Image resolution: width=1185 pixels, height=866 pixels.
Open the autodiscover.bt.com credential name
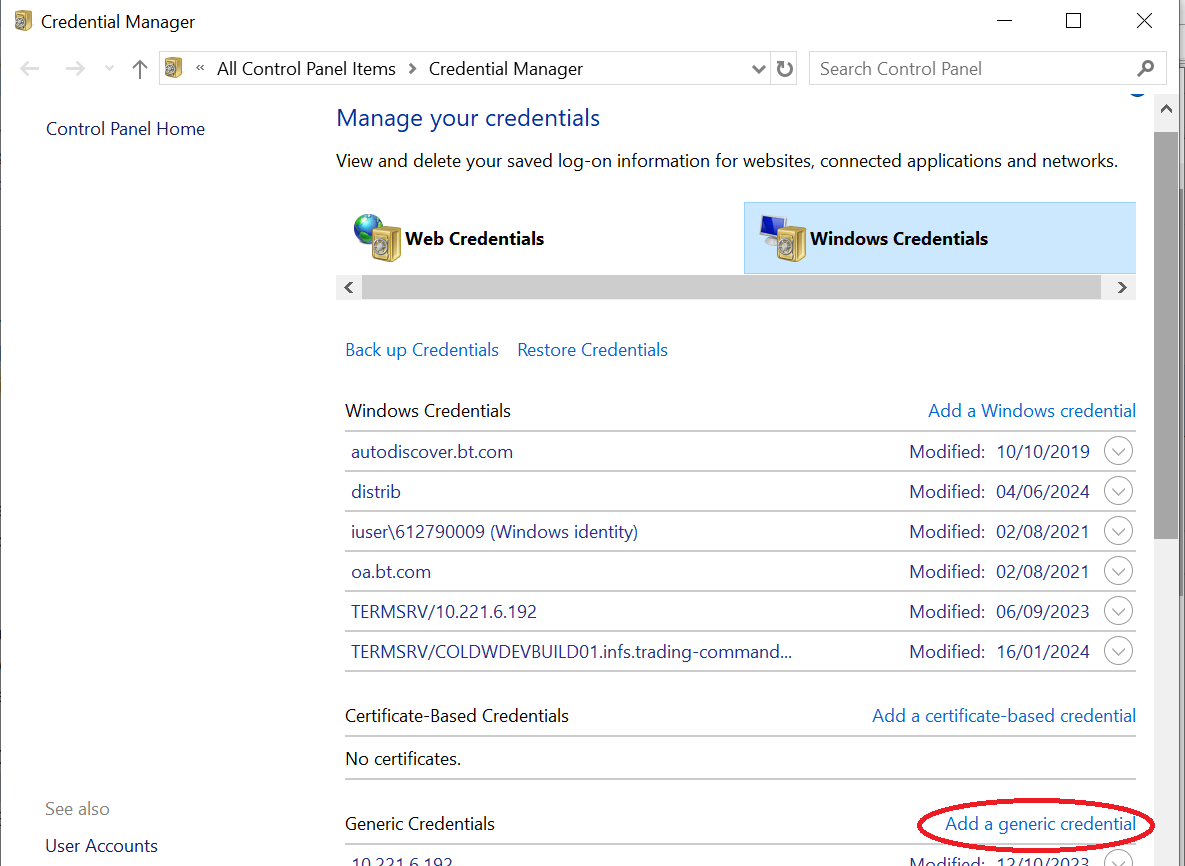[x=432, y=452]
